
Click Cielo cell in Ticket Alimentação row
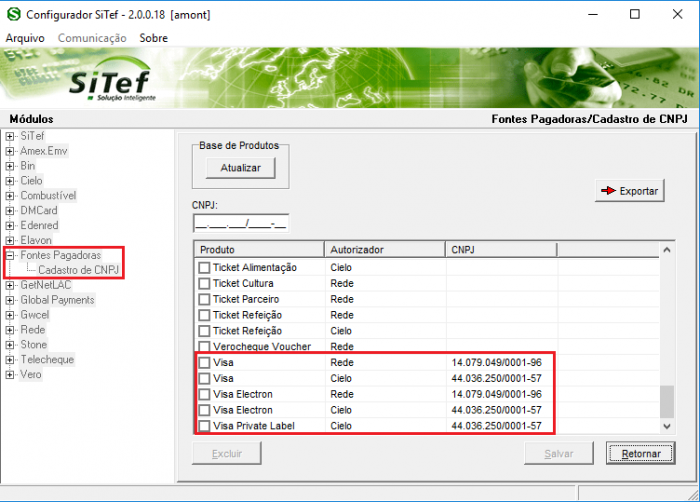tap(341, 268)
